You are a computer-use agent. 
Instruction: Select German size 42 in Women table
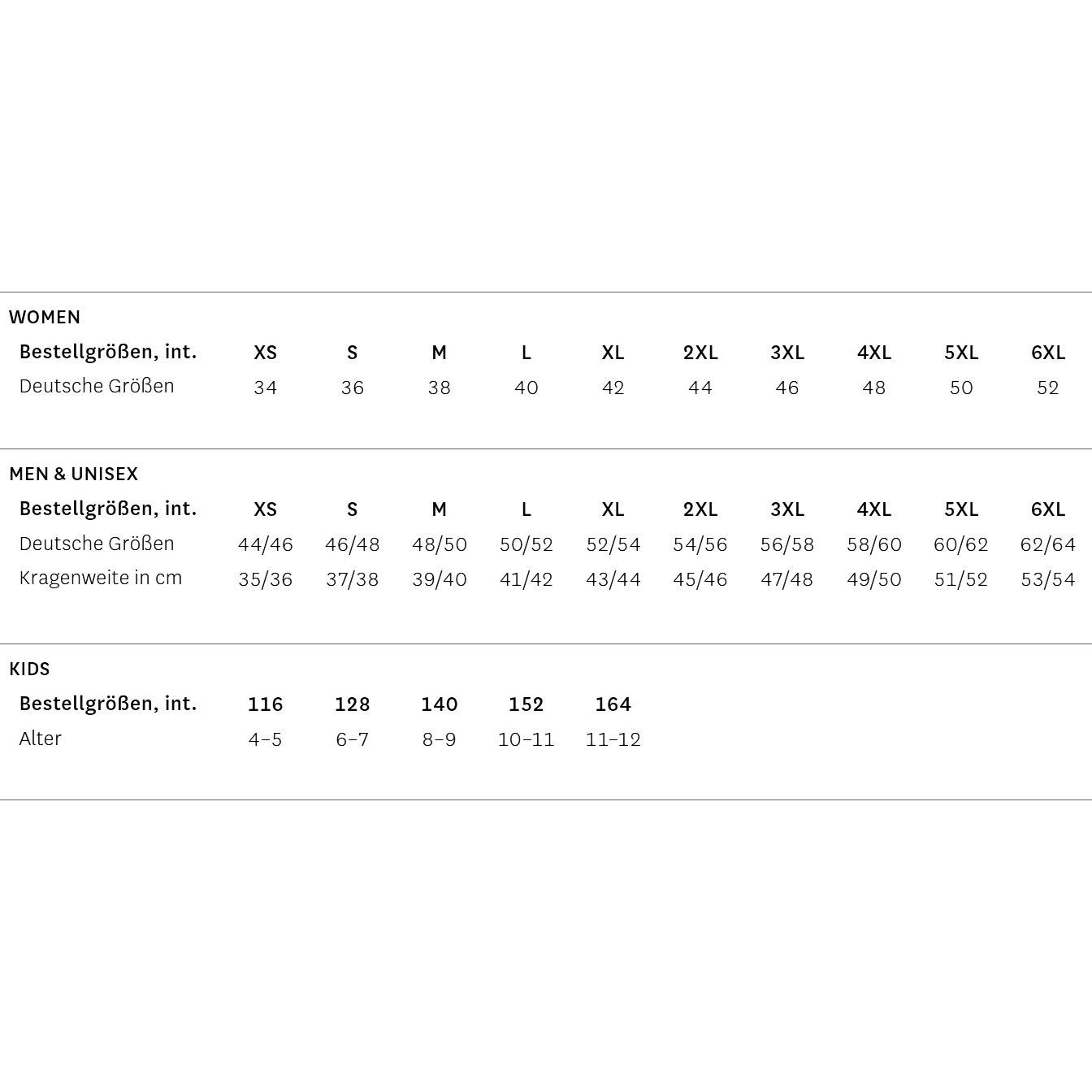(613, 388)
